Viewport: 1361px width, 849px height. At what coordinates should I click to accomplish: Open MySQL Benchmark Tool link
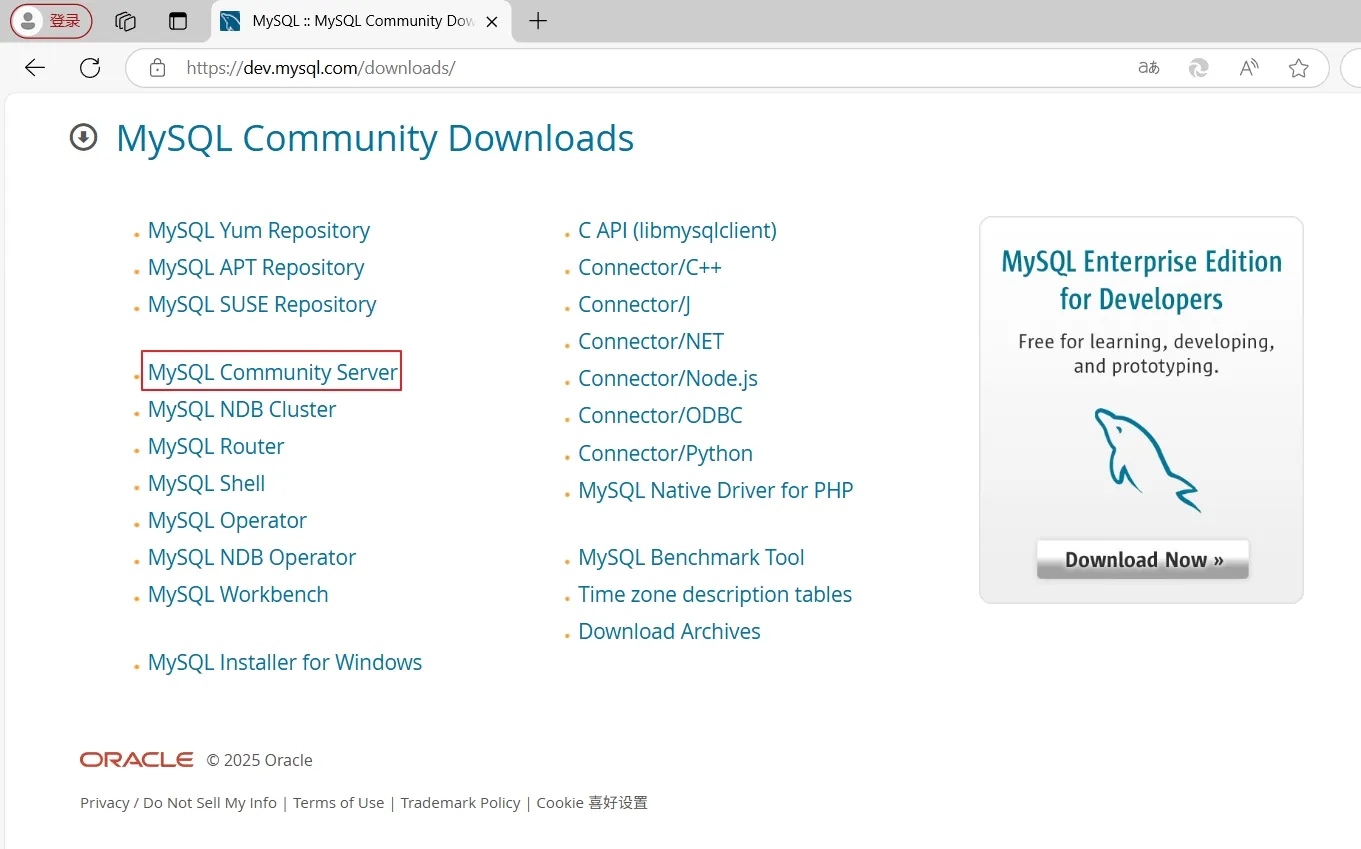[691, 557]
